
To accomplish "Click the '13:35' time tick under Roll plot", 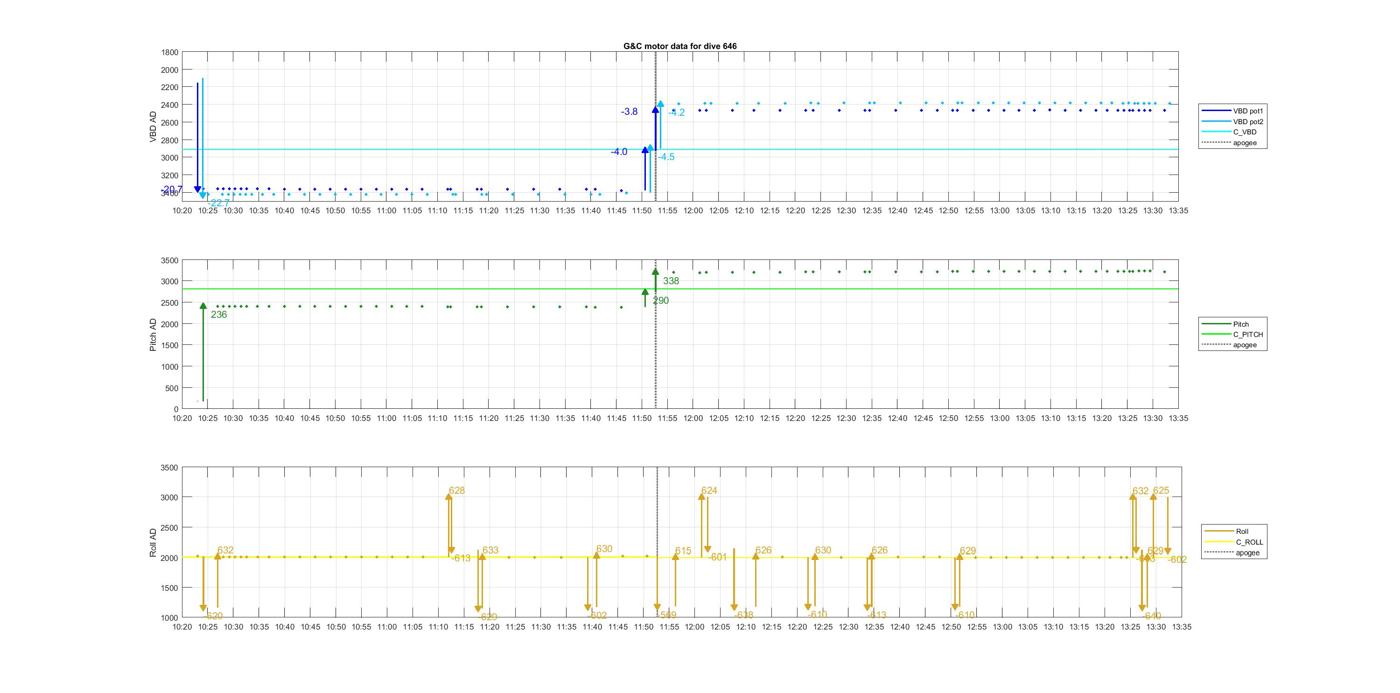I will click(x=1180, y=628).
